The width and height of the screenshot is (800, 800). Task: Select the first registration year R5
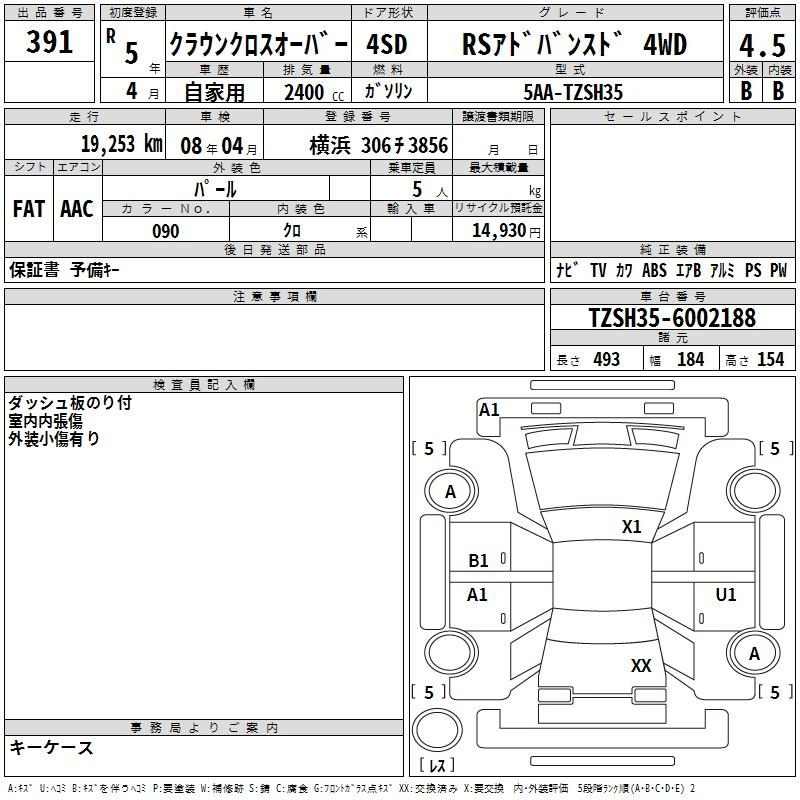122,45
